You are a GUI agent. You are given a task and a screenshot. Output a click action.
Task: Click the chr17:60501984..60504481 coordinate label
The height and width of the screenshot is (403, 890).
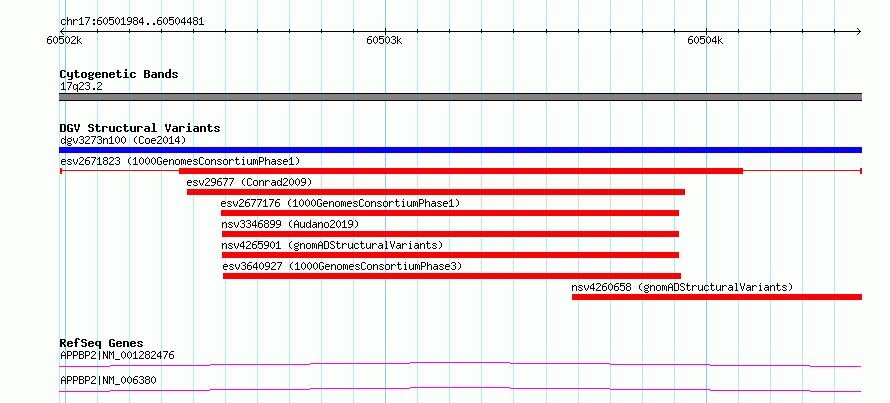click(132, 22)
